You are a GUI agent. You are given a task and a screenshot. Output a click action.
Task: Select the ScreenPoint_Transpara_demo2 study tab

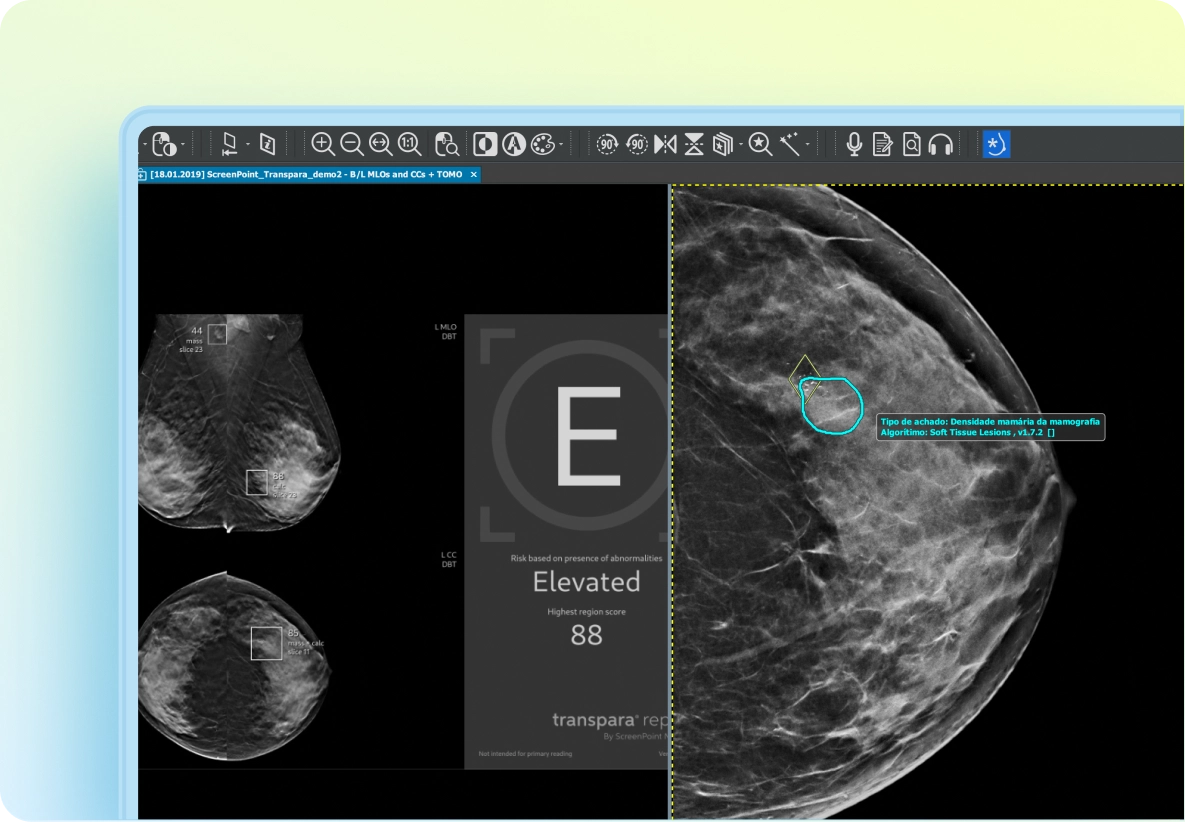(x=306, y=175)
